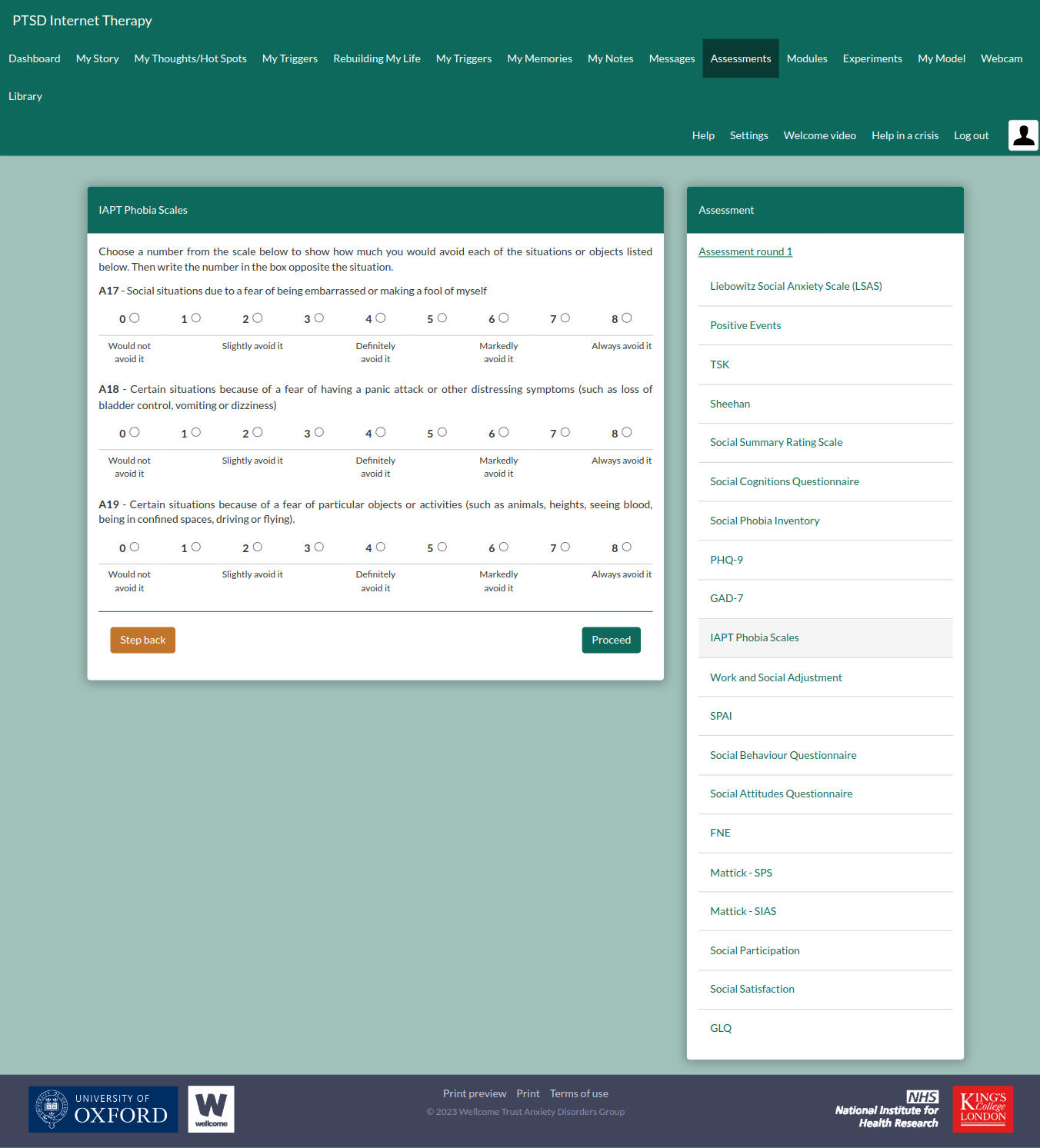Image resolution: width=1040 pixels, height=1148 pixels.
Task: Go to the Dashboard menu item
Action: (35, 58)
